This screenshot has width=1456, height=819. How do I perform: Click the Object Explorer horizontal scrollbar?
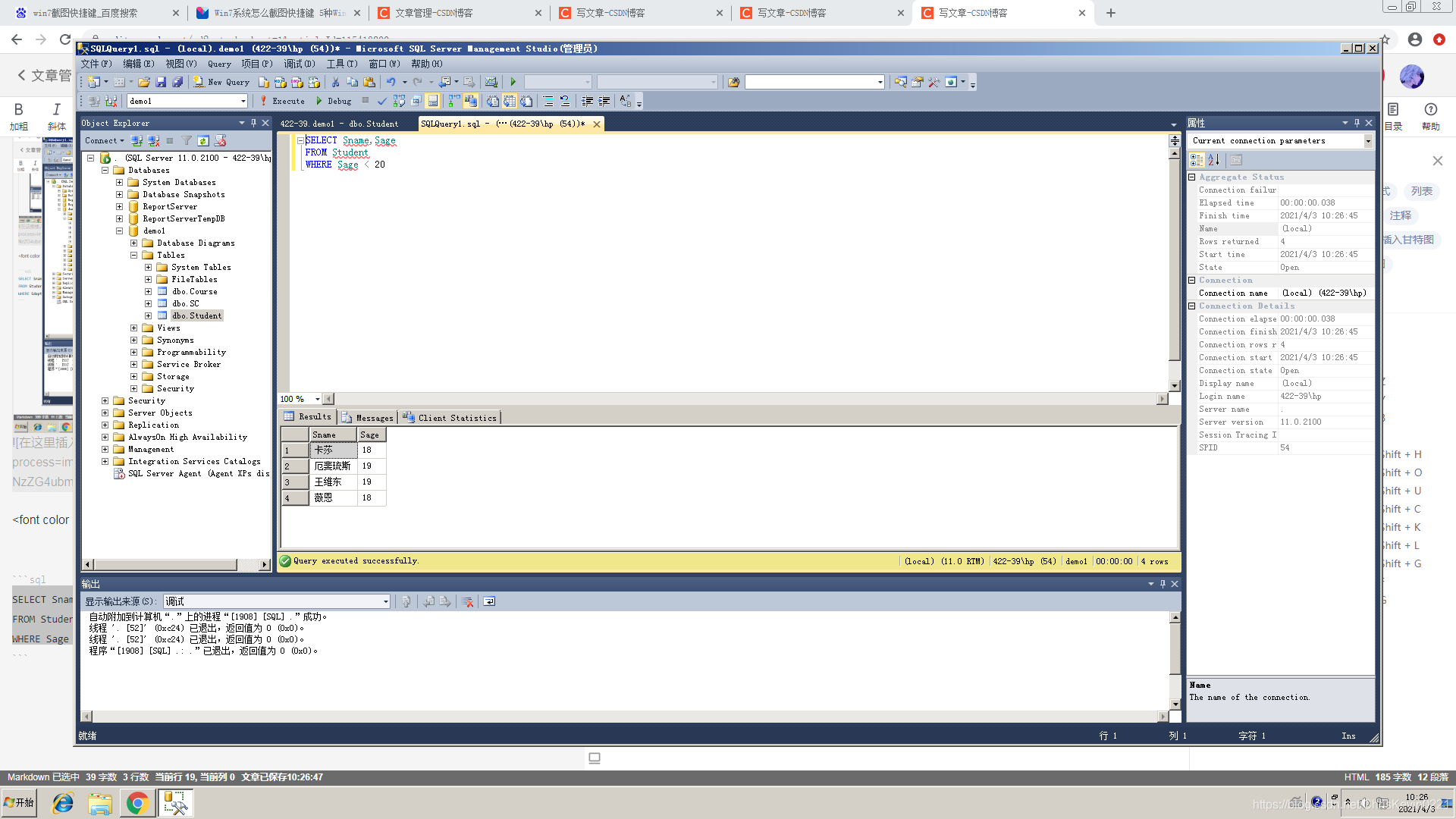click(176, 564)
